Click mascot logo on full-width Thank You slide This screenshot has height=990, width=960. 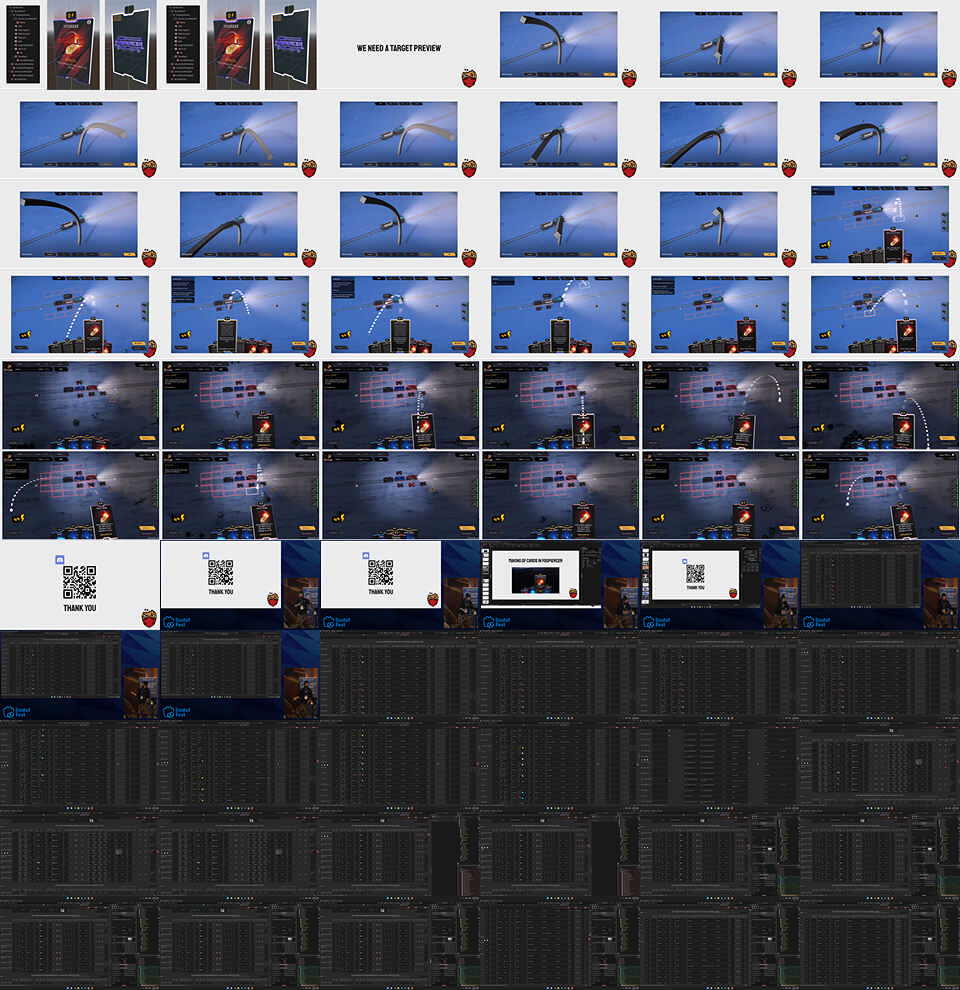coord(149,617)
